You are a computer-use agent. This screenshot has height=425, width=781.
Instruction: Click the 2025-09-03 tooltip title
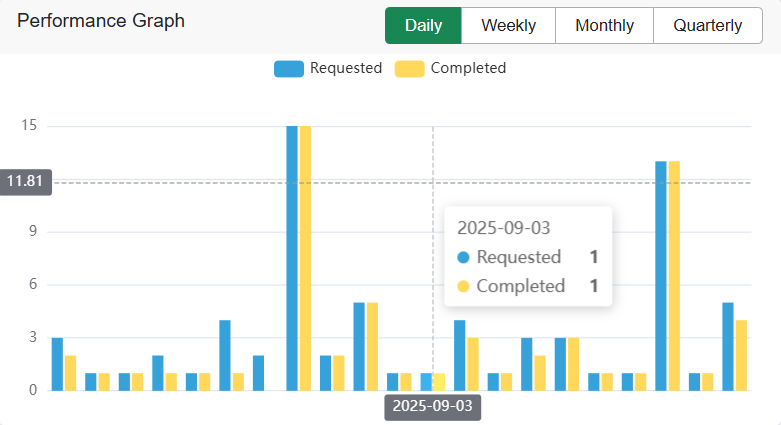click(504, 228)
